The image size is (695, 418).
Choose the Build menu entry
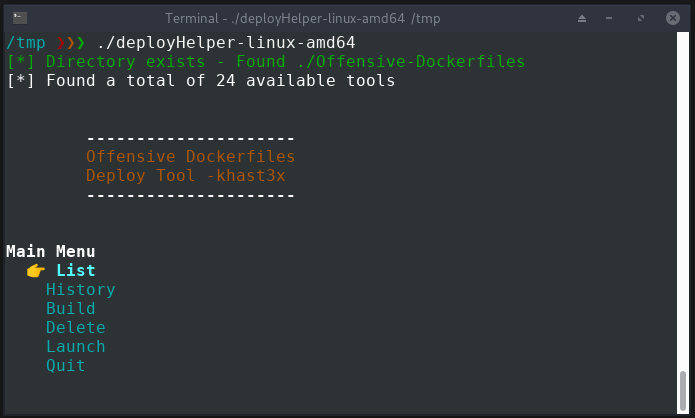coord(70,309)
